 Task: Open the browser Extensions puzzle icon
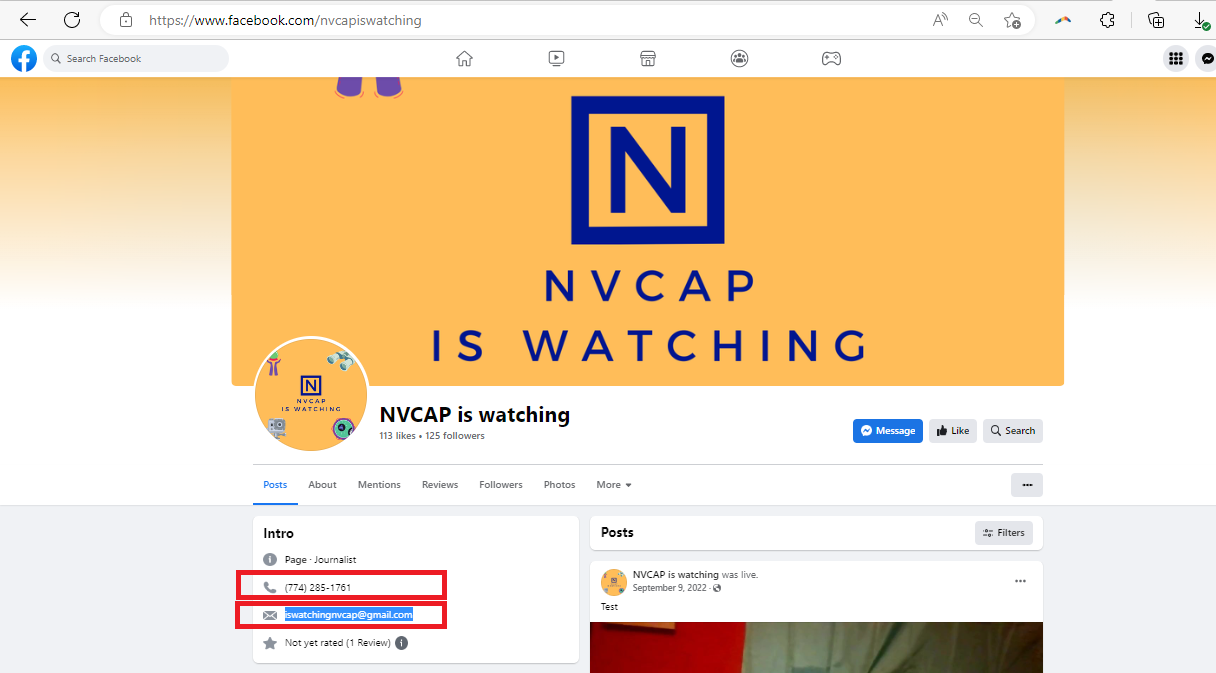pos(1107,20)
